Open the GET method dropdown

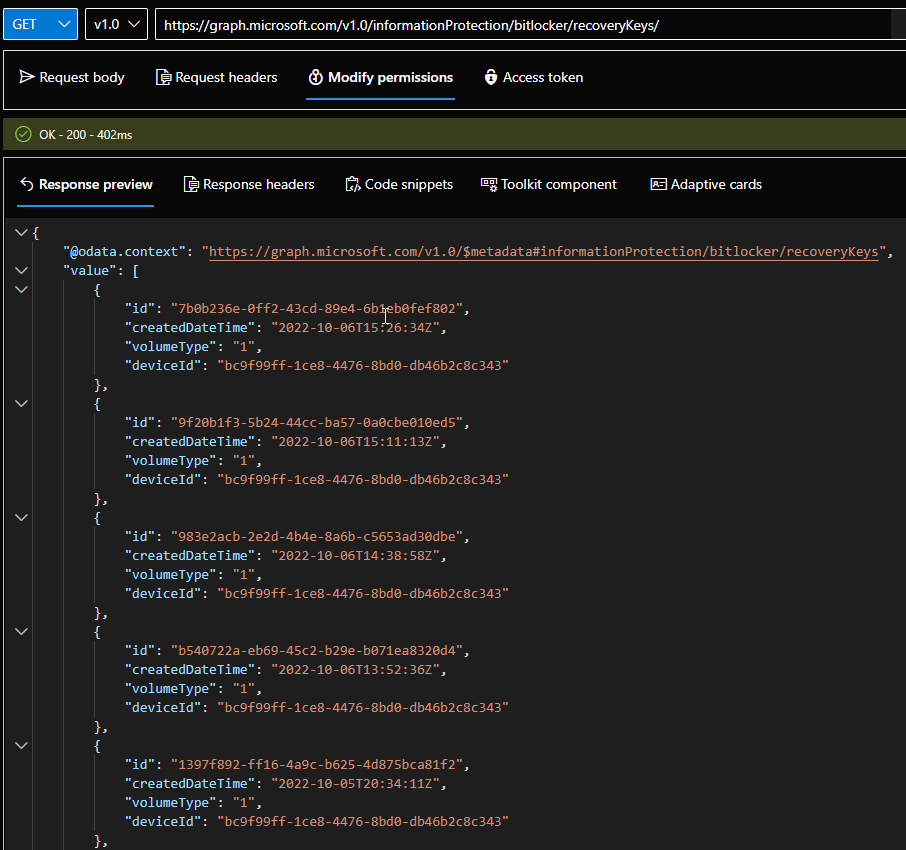(40, 25)
